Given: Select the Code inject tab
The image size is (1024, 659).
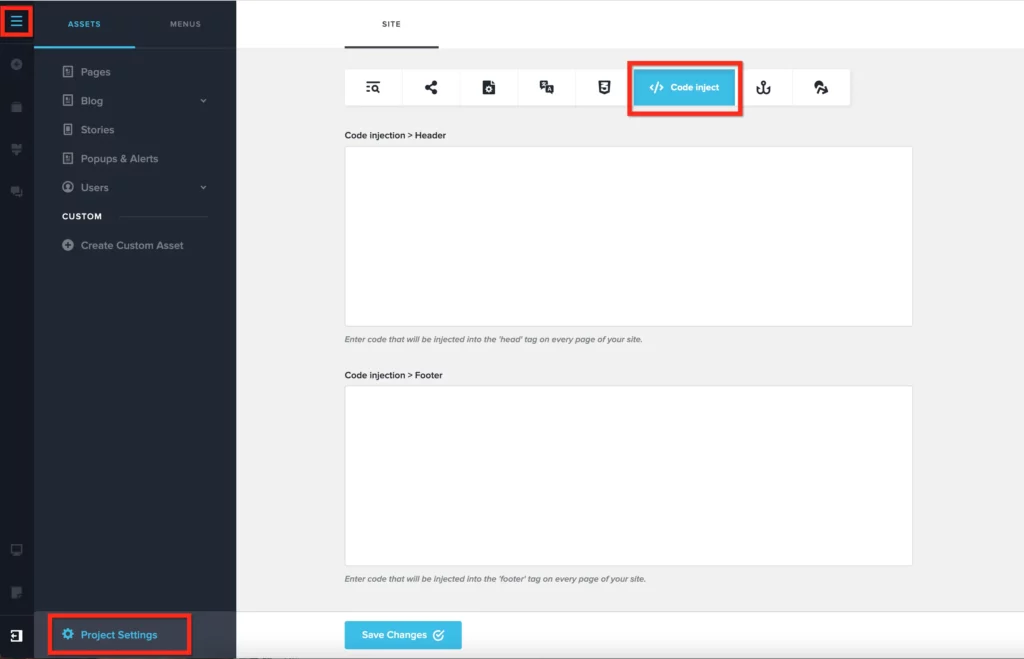Looking at the screenshot, I should click(x=684, y=88).
